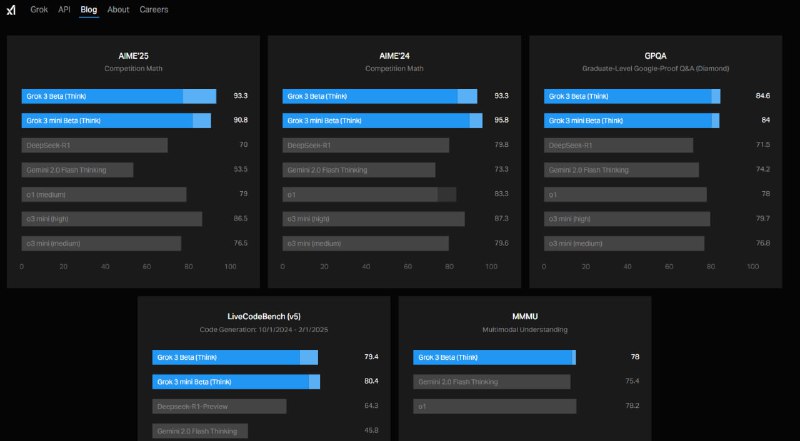Select Grok 3 mini Beta bar in AIME'25
Image resolution: width=800 pixels, height=441 pixels.
coord(116,121)
